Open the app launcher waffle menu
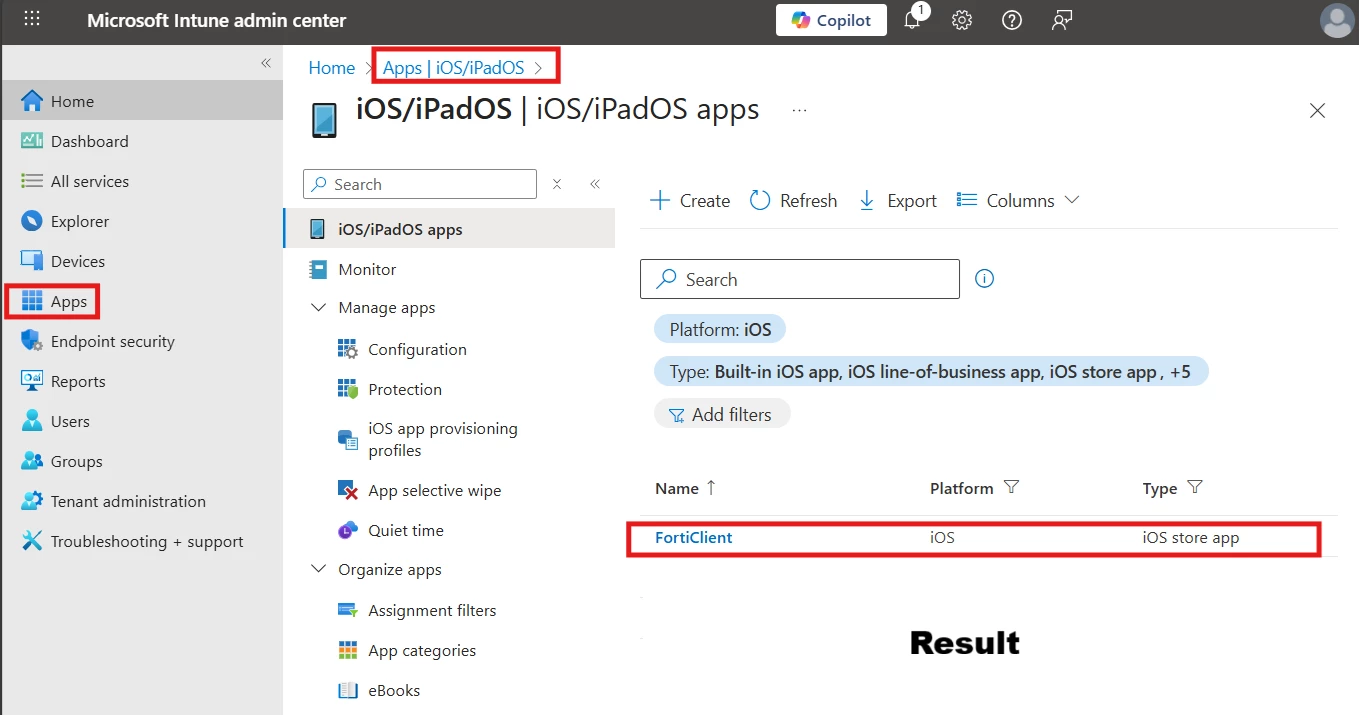1360x715 pixels. pos(32,20)
